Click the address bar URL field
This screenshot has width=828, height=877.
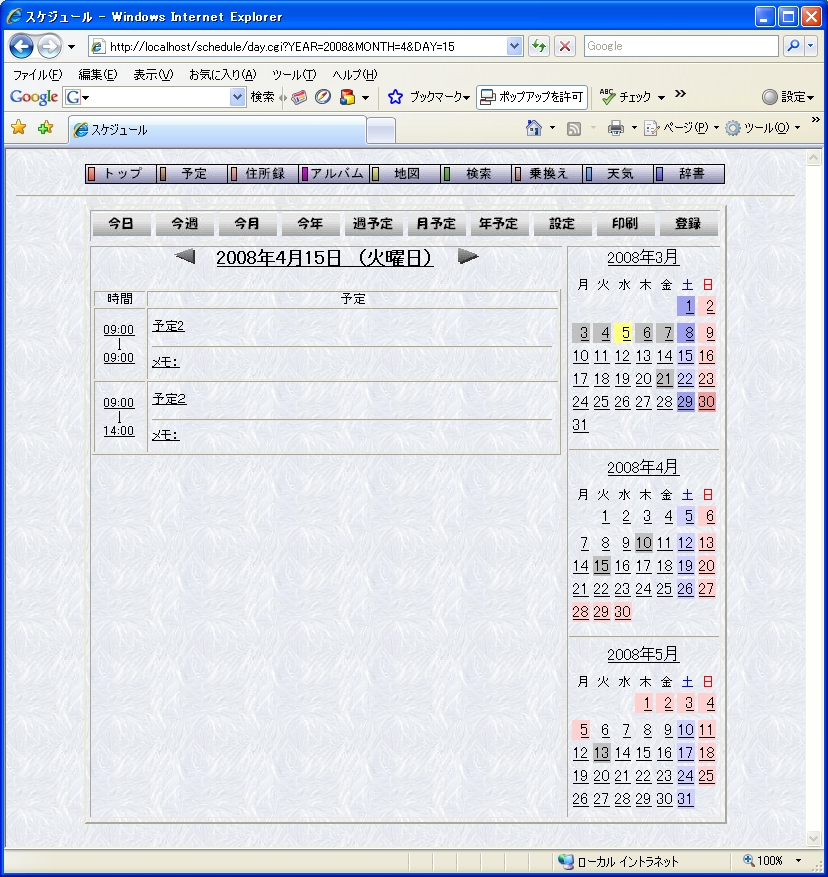(x=307, y=46)
